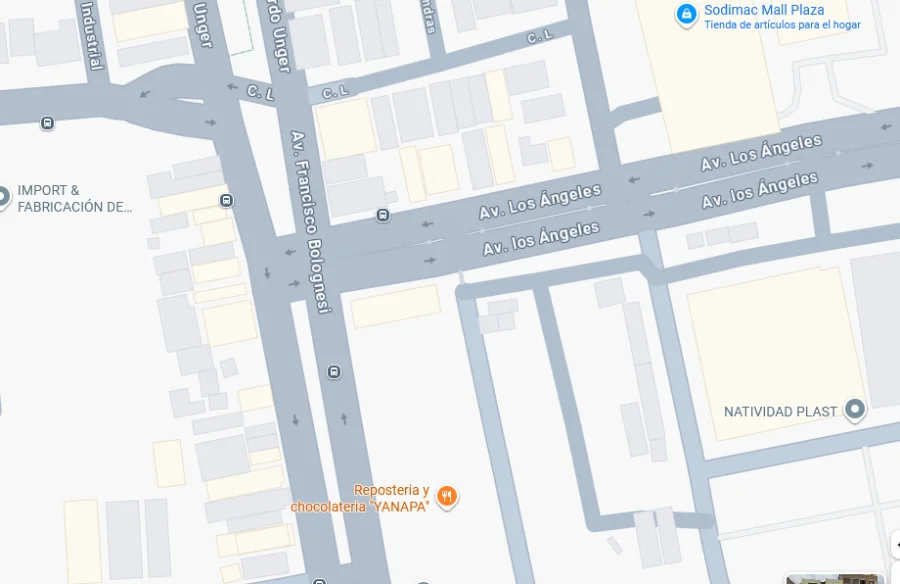900x584 pixels.
Task: Open the Street View photo thumbnail
Action: (835, 579)
